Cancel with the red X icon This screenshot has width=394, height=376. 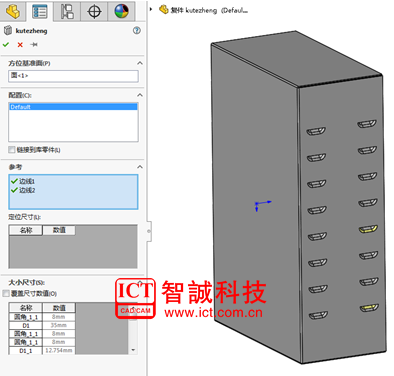point(20,45)
